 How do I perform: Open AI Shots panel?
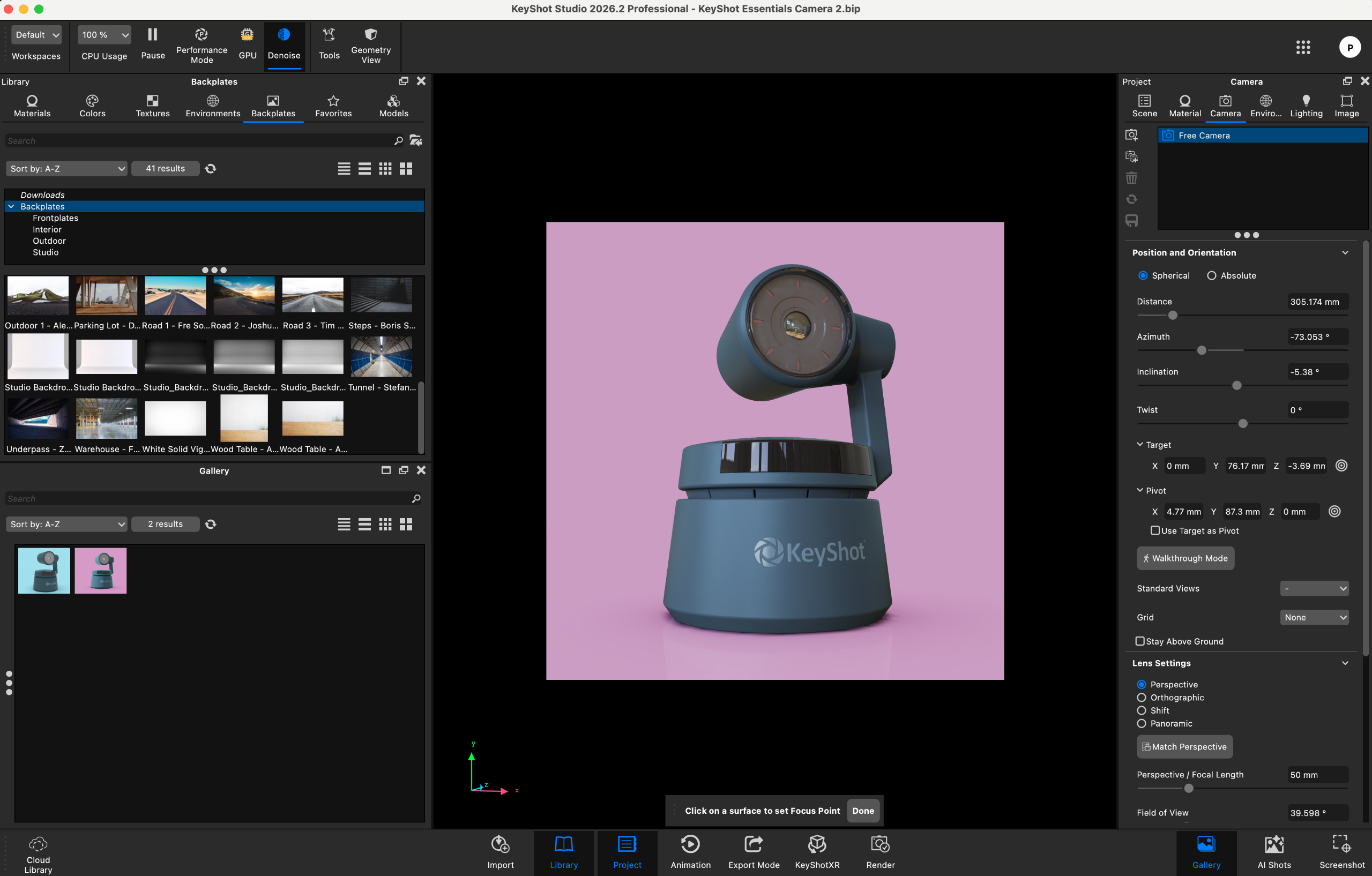tap(1274, 852)
